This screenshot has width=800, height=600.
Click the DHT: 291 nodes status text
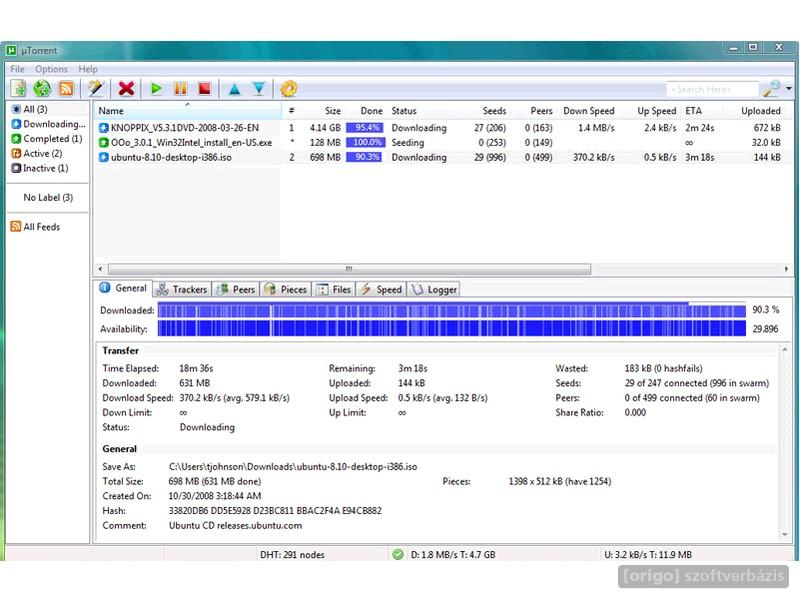click(292, 555)
